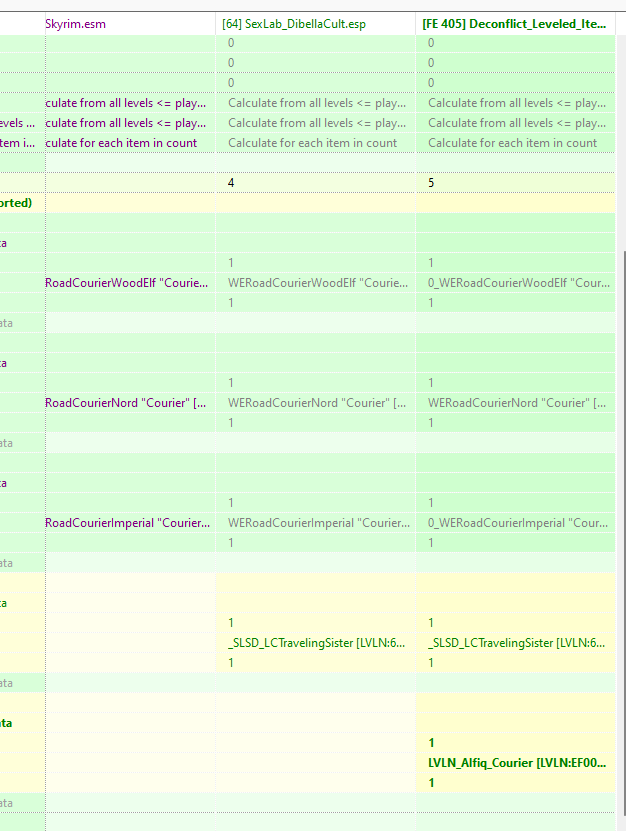Click 'Calculate for each item in count' under Deconflict
626x831 pixels.
[515, 143]
